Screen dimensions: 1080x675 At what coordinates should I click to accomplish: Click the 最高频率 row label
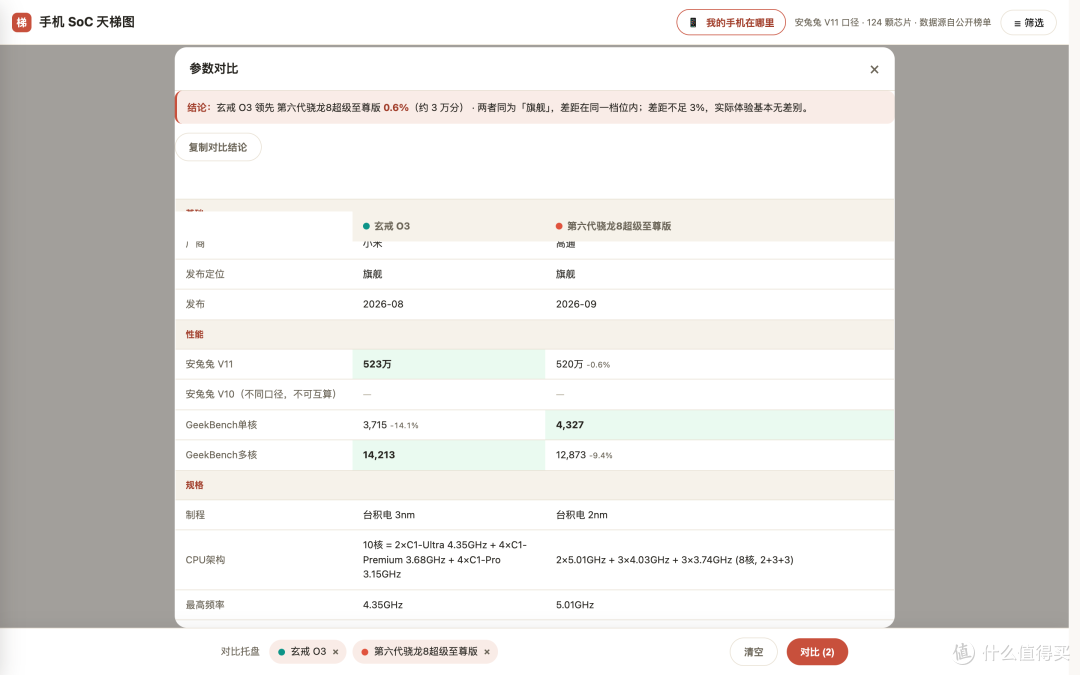pyautogui.click(x=205, y=605)
